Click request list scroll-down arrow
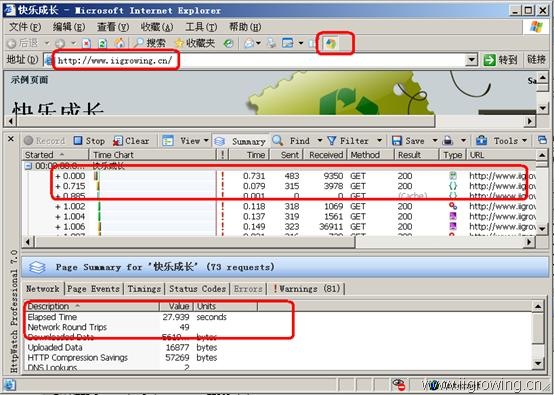This screenshot has height=395, width=554. (x=542, y=229)
